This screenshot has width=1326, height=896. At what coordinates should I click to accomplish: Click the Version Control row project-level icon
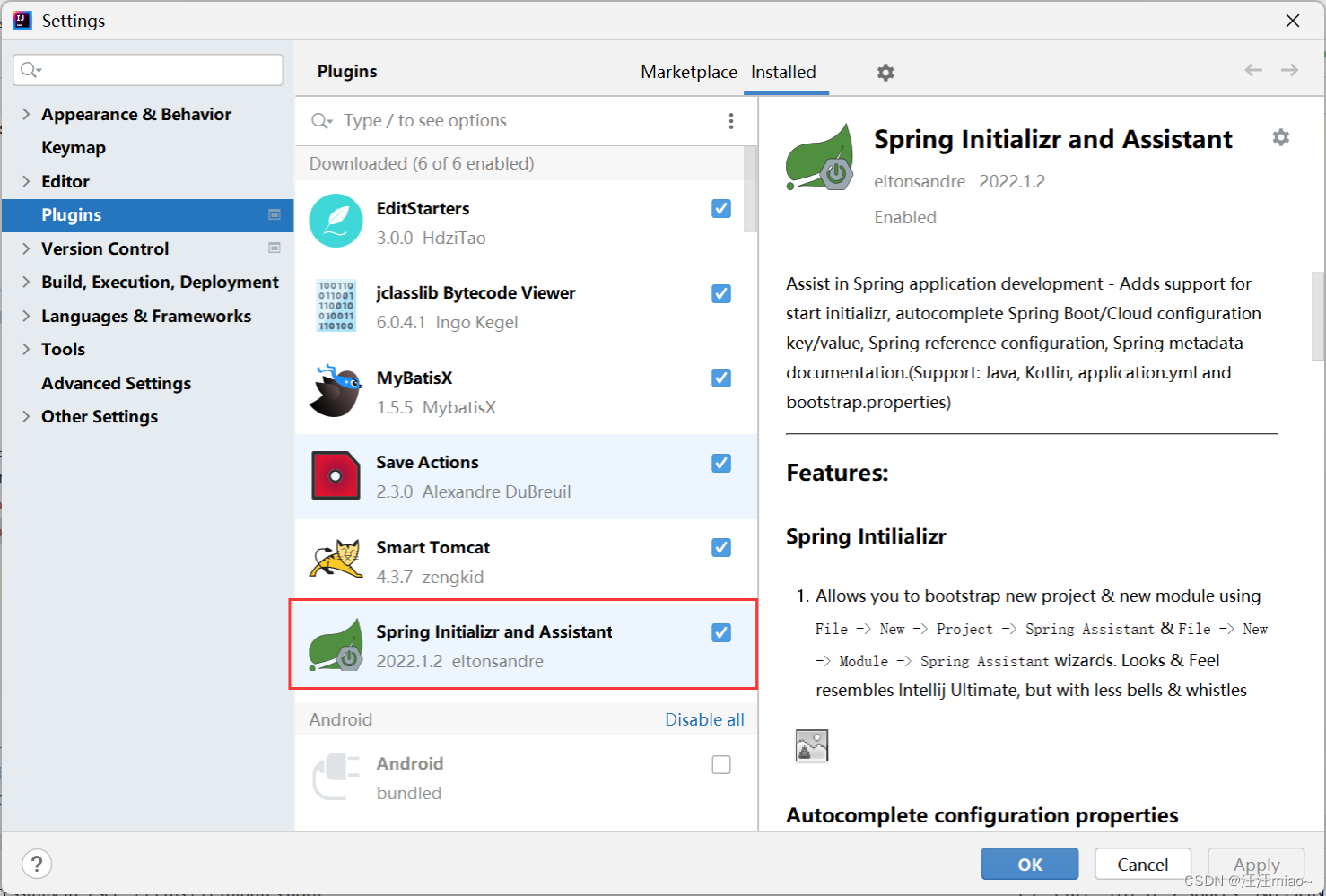[275, 248]
